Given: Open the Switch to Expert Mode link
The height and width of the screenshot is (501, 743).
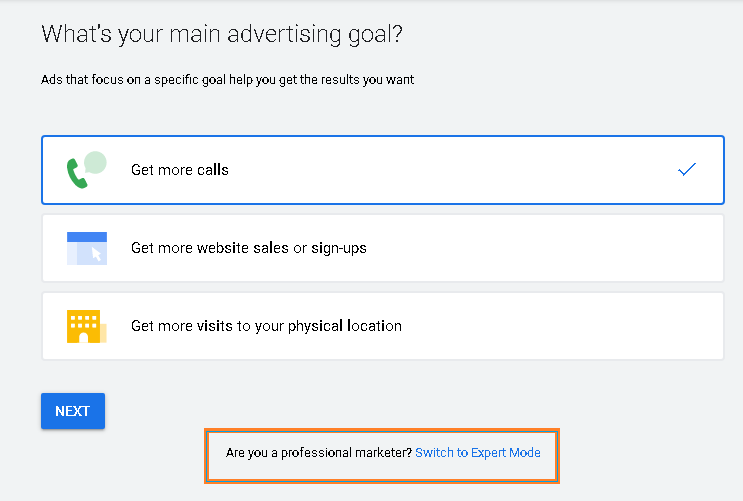Looking at the screenshot, I should pyautogui.click(x=478, y=453).
